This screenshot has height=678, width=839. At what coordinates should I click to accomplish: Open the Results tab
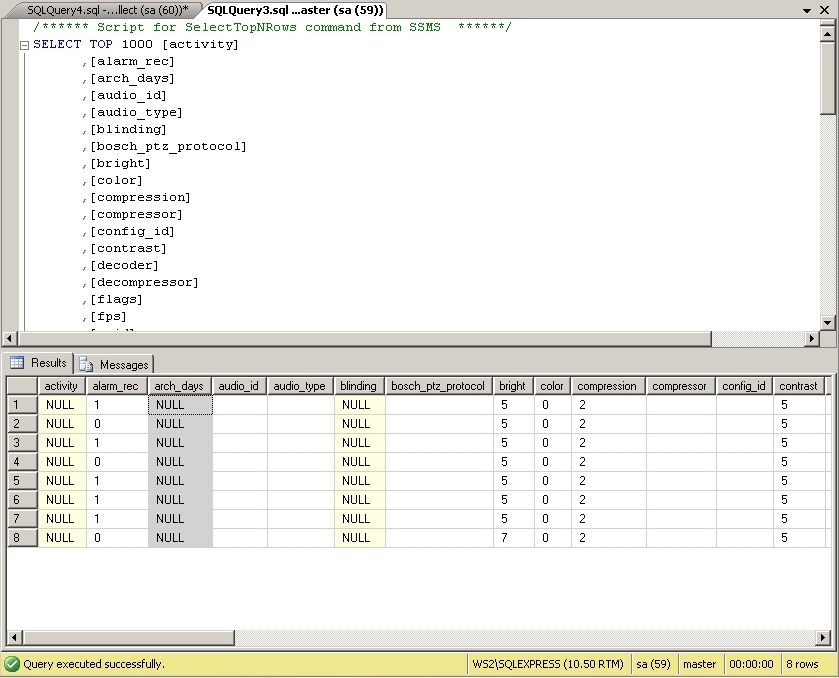[x=38, y=363]
